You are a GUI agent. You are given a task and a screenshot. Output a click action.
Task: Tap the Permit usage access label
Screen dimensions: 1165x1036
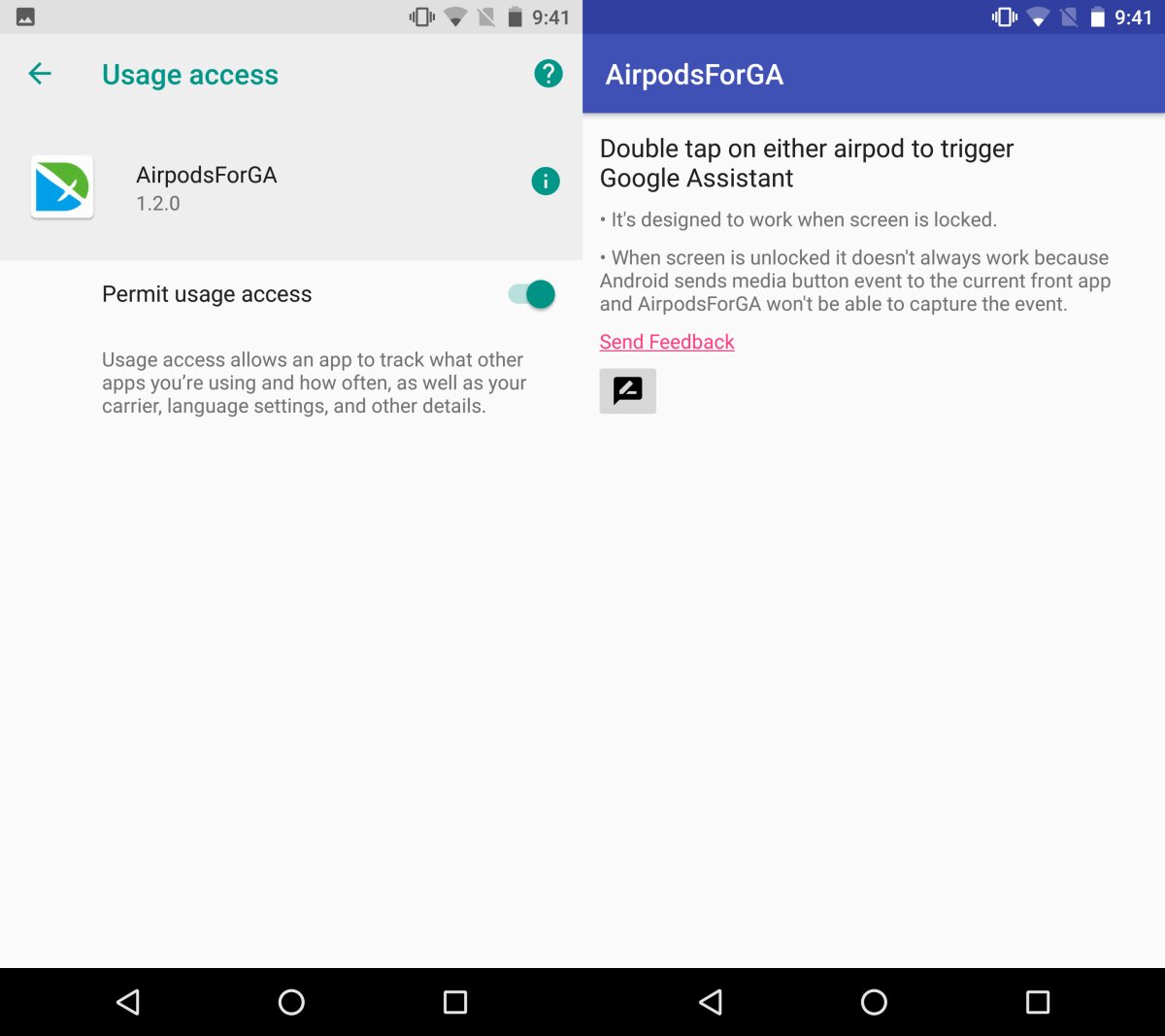coord(207,294)
